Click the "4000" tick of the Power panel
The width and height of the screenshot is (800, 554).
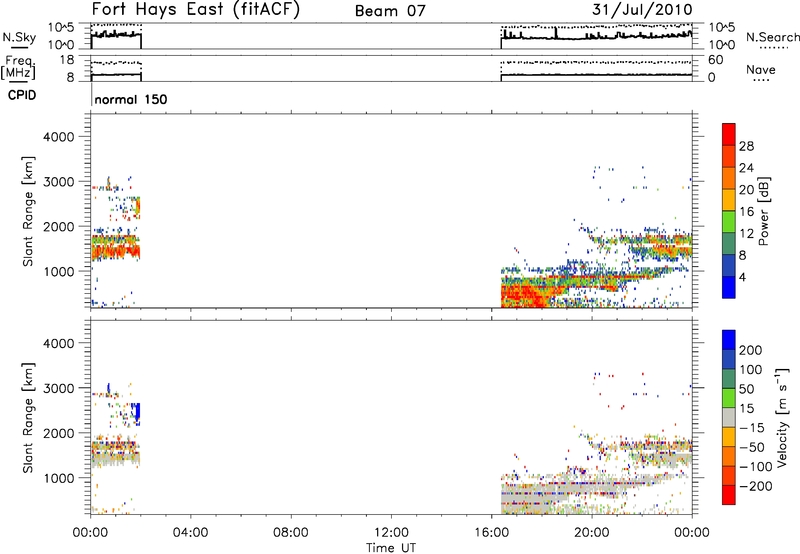coord(58,137)
